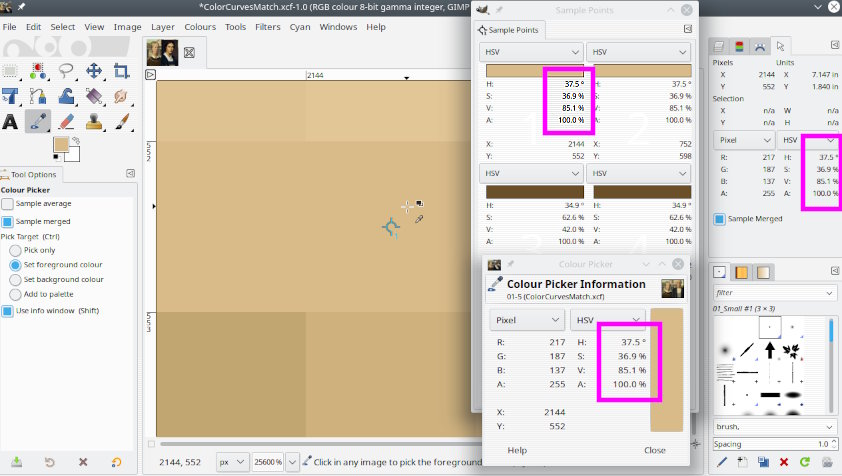Restore tool preset icon in Tool Options
Screen dimensions: 842x476
[x=49, y=462]
